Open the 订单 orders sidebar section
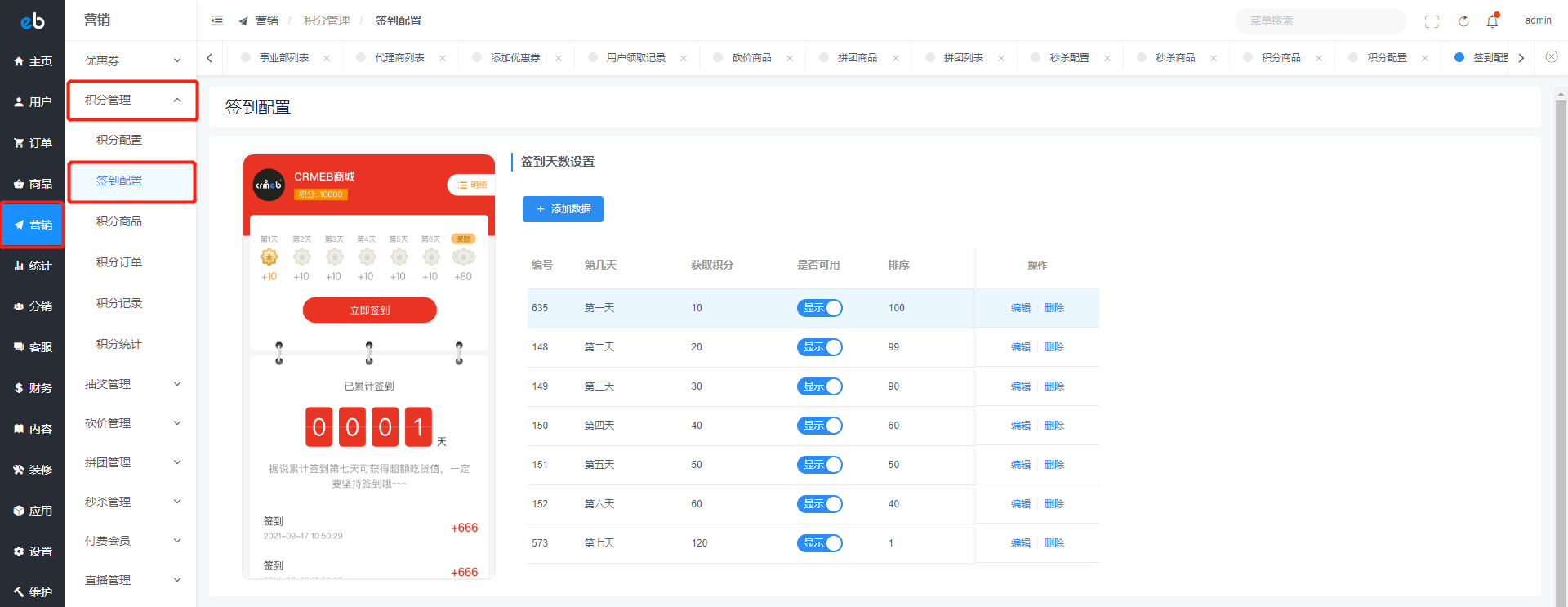Image resolution: width=1568 pixels, height=607 pixels. [x=33, y=143]
